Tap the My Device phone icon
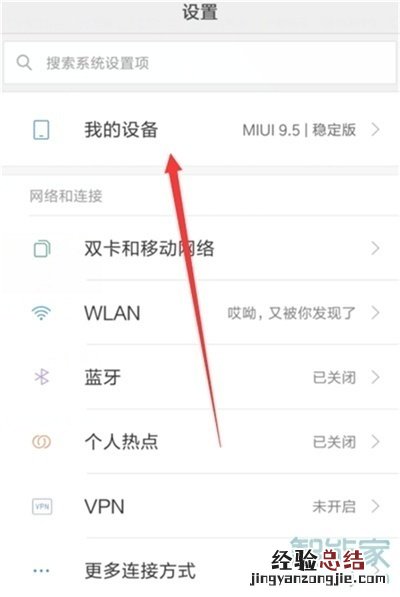Screen dimensions: 400x597 (x=41, y=130)
